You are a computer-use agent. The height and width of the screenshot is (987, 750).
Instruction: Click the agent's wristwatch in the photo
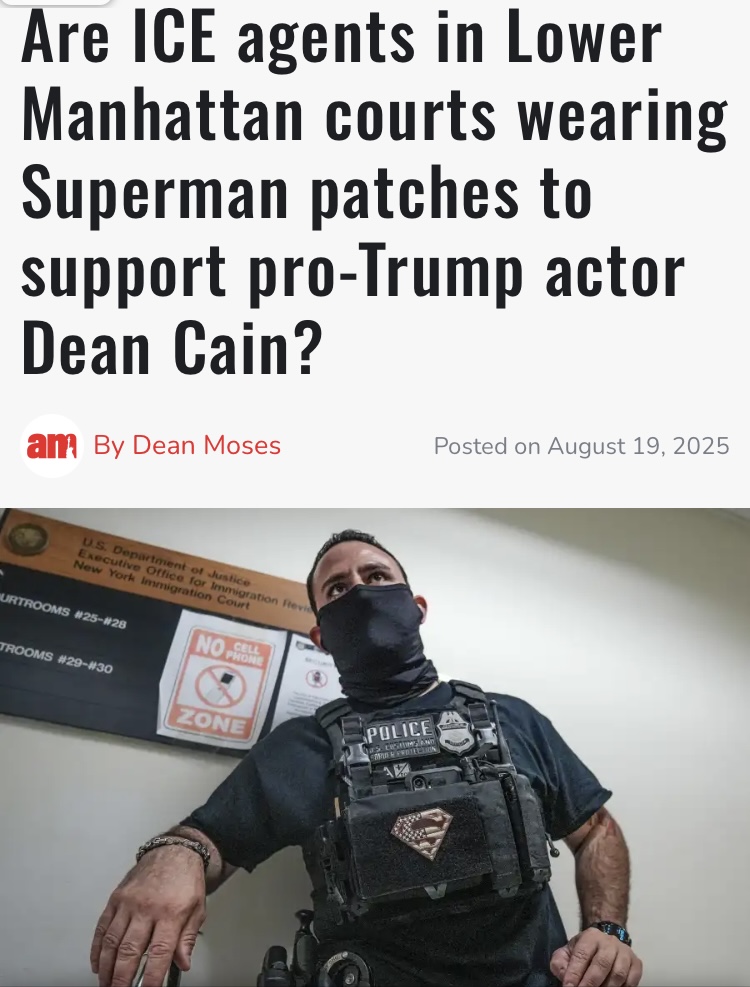coord(608,932)
